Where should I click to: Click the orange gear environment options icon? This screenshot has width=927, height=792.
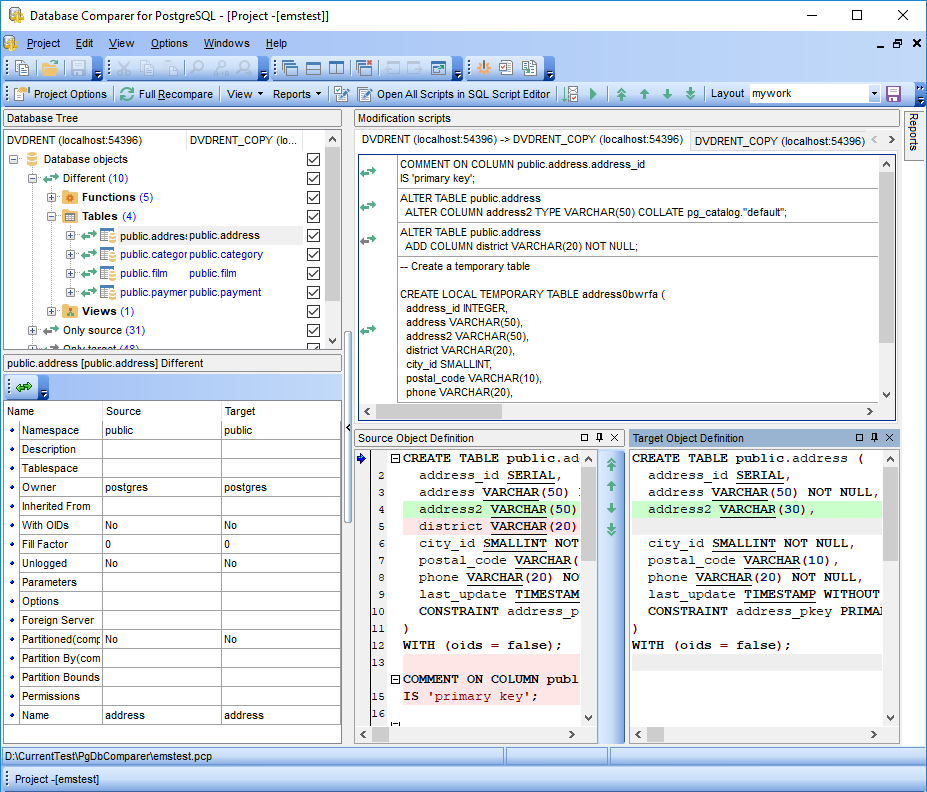click(x=484, y=69)
